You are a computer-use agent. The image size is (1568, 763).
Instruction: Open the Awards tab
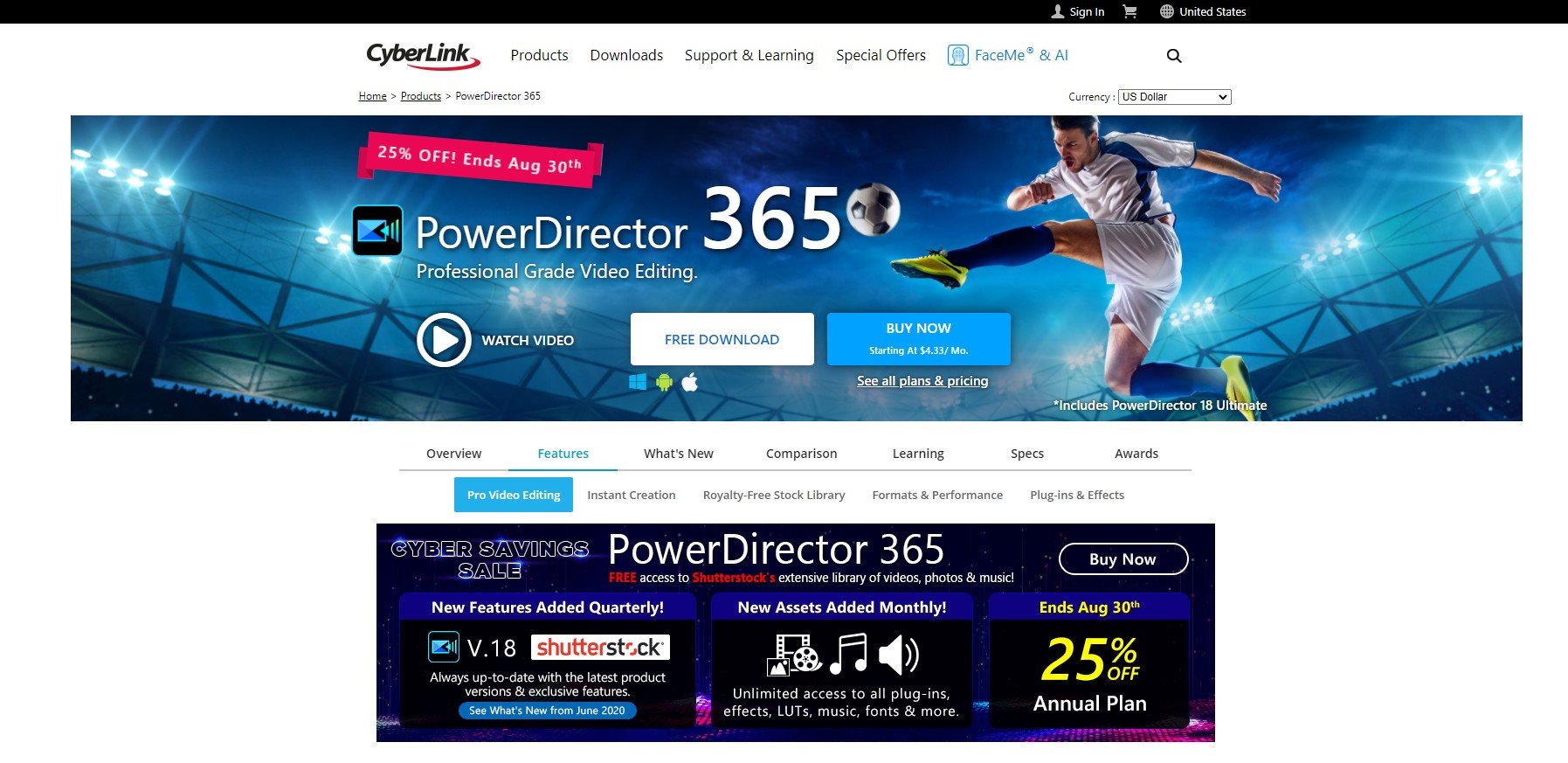click(1136, 454)
